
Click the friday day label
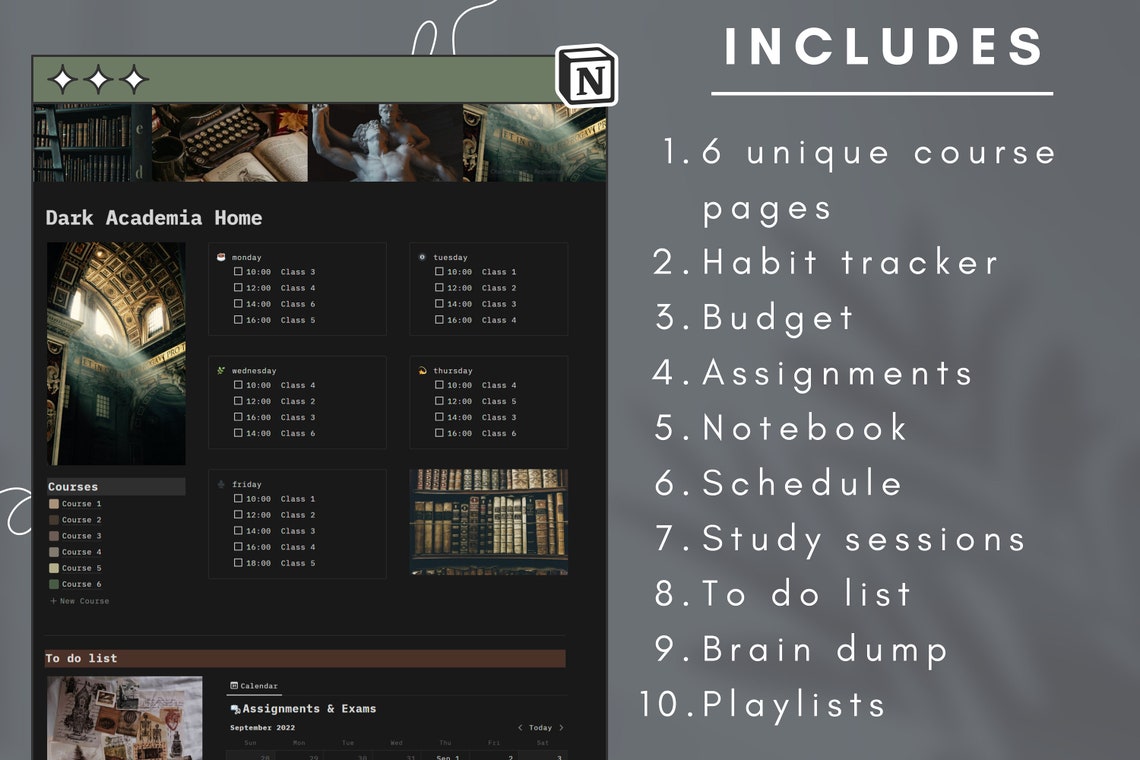[246, 484]
